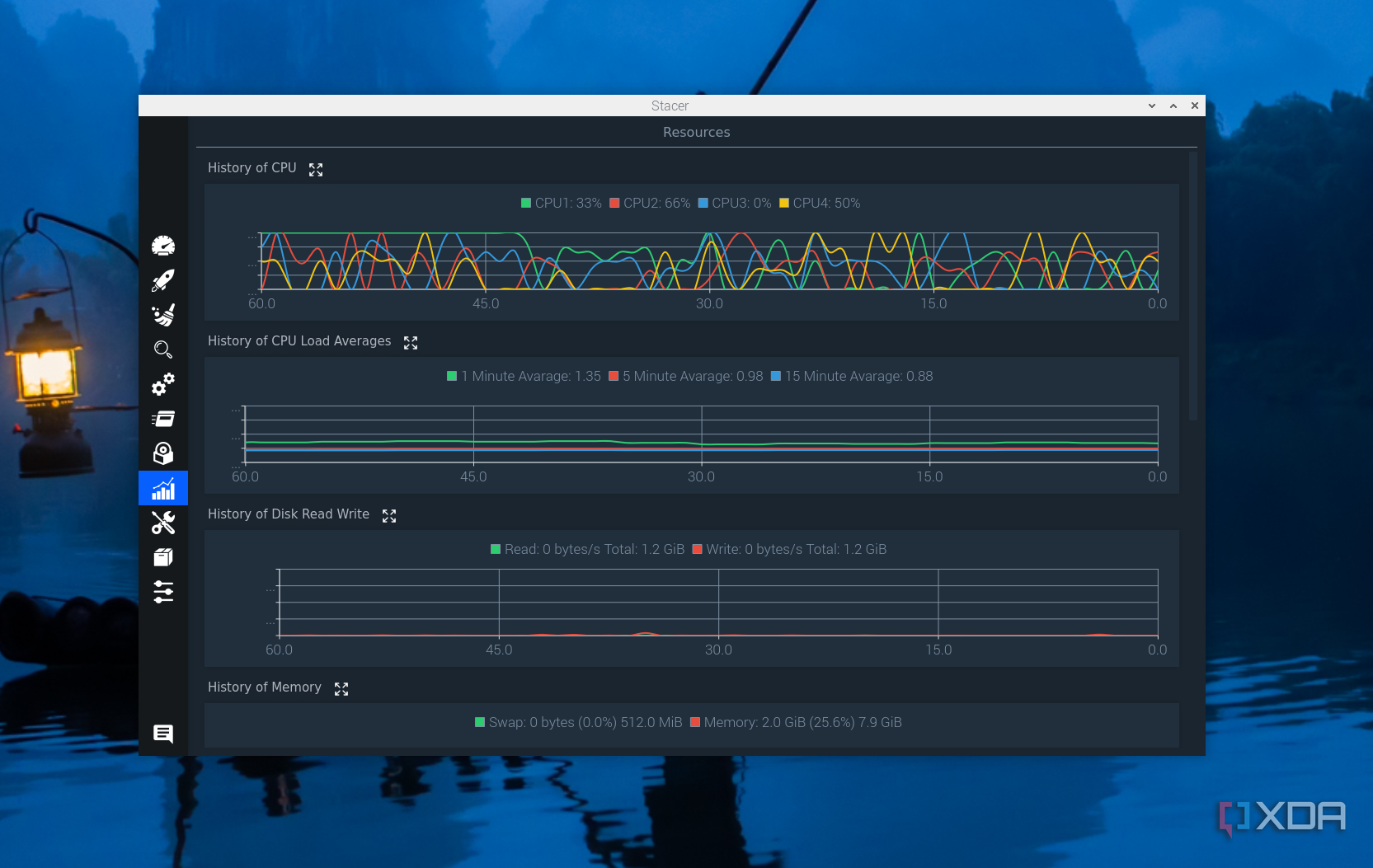The image size is (1373, 868).
Task: Open Processes window-stack icon
Action: [x=163, y=419]
